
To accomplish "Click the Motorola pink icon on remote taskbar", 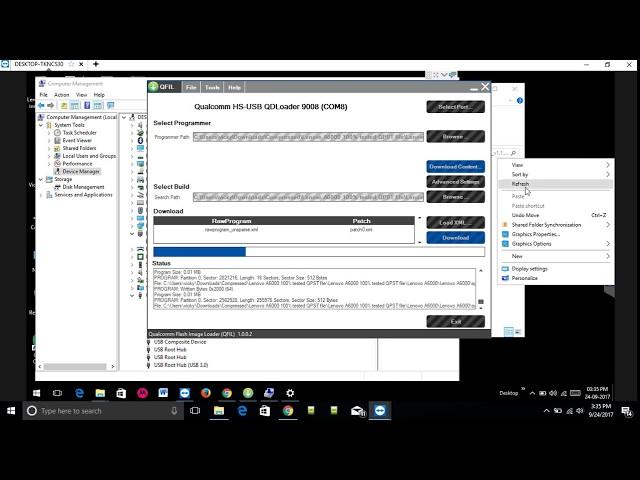I will pyautogui.click(x=142, y=393).
